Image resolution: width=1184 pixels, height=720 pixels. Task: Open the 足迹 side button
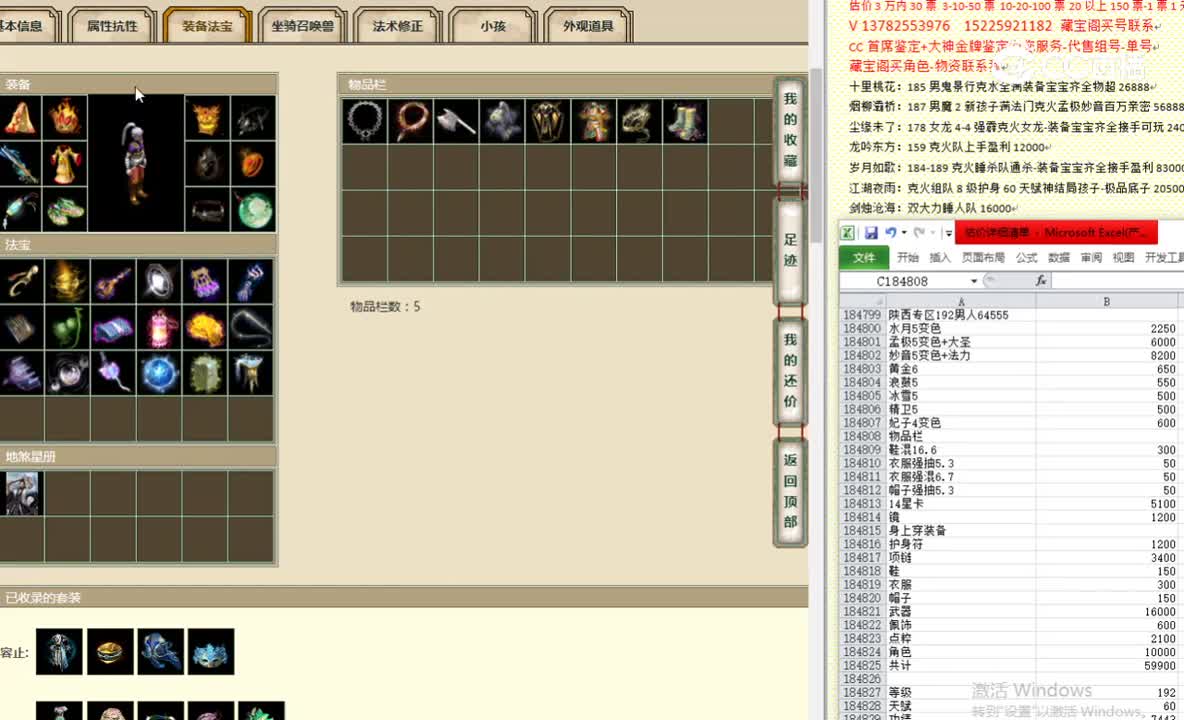click(x=790, y=251)
